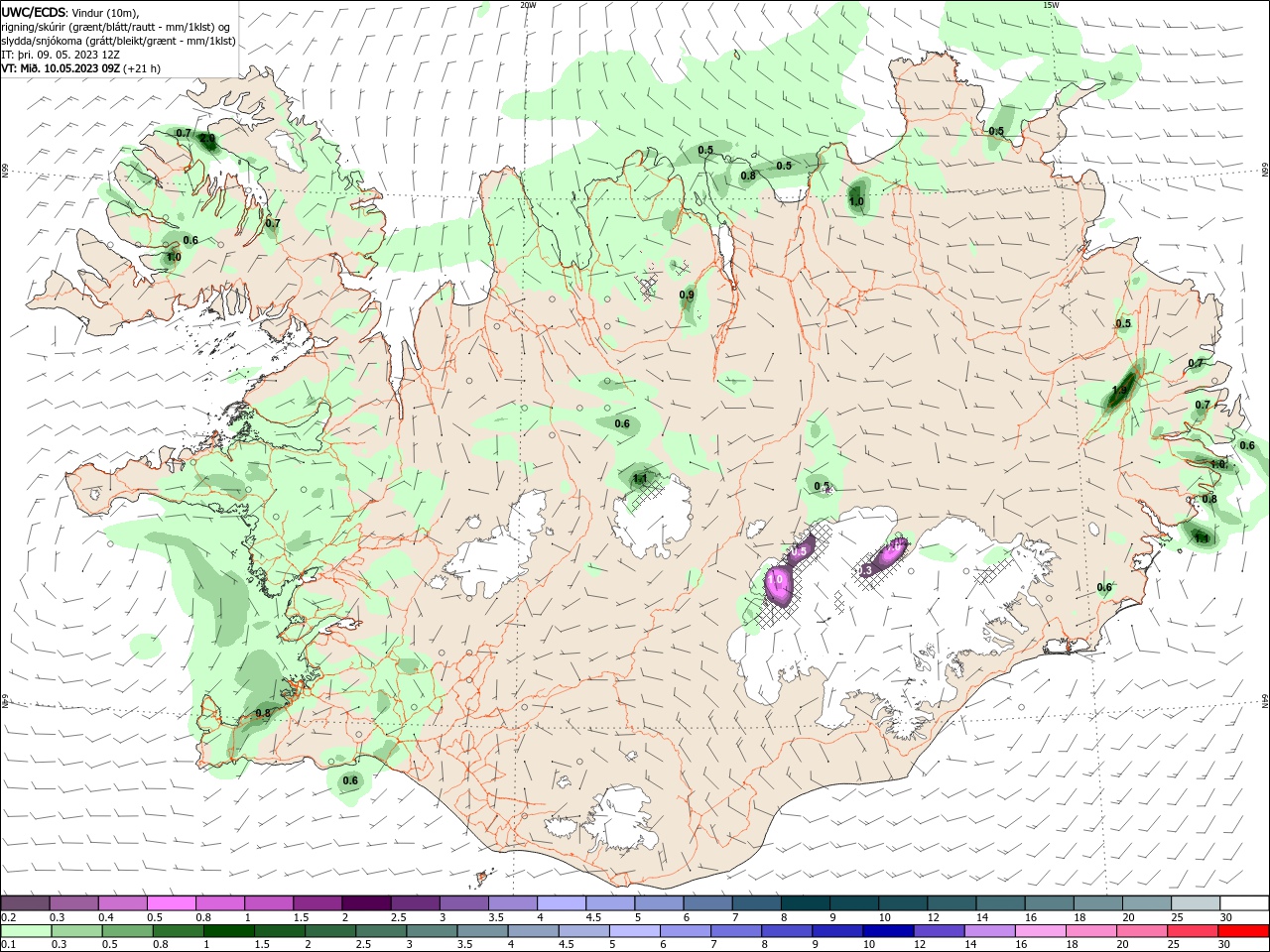1270x952 pixels.
Task: Click the palest green 0.1–0.3 swatch in the bottom rain legend row
Action: pyautogui.click(x=26, y=930)
